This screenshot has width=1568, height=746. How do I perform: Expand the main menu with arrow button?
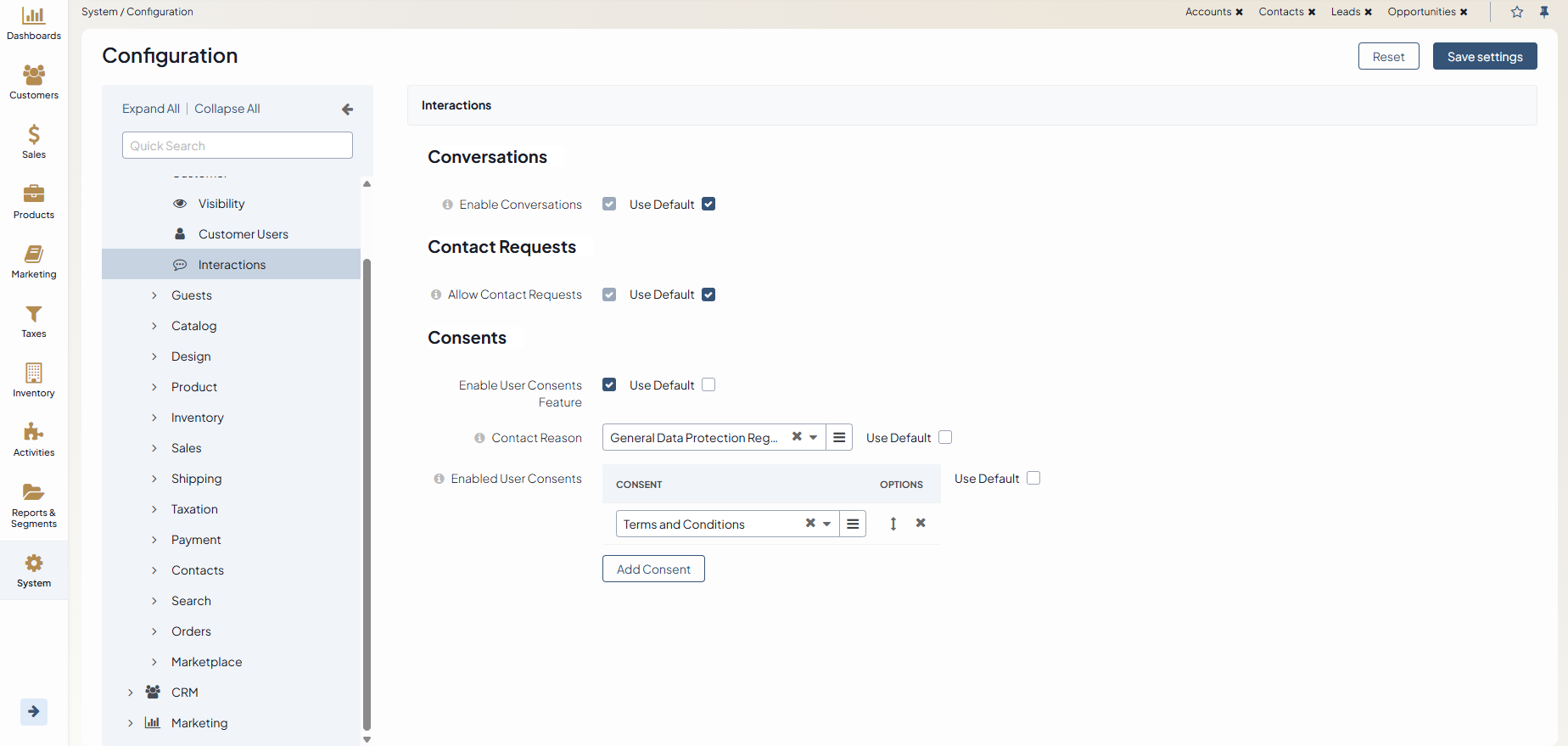pos(34,711)
